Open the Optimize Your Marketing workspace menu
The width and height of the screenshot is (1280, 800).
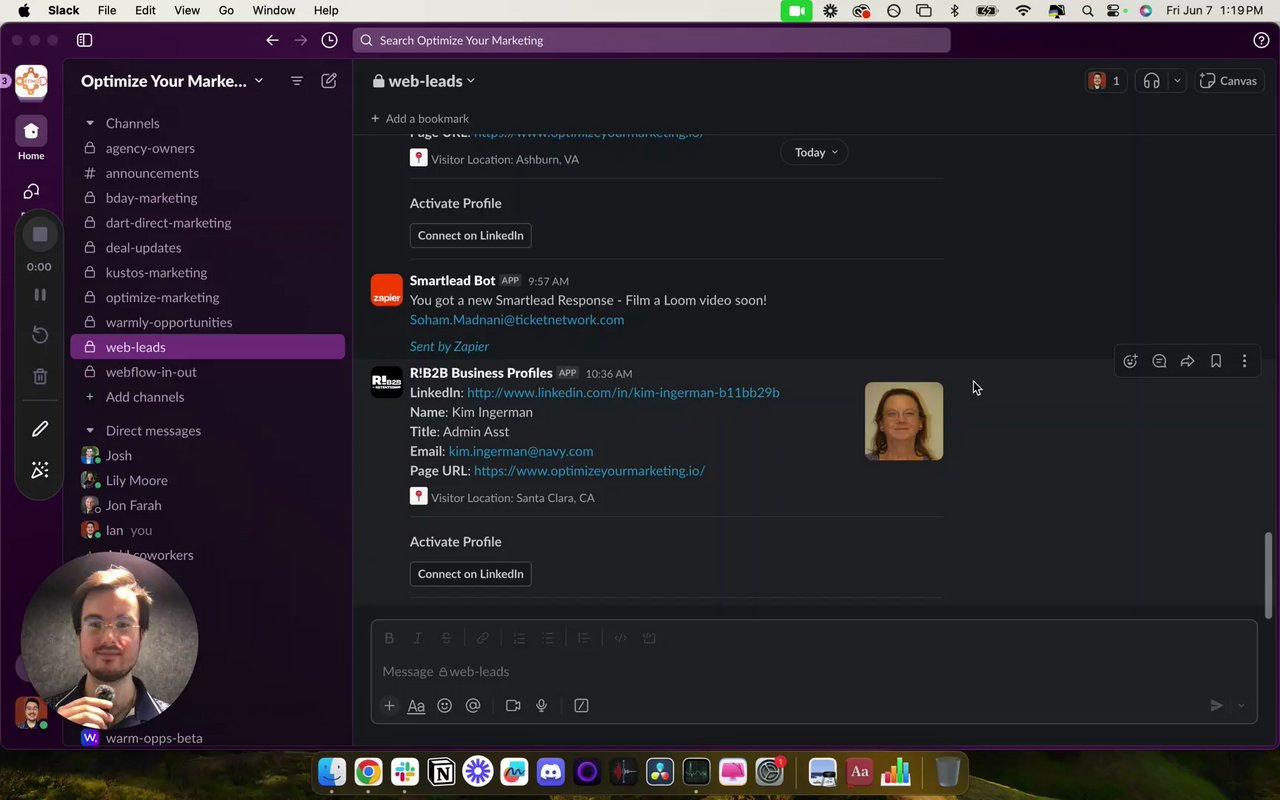[x=172, y=81]
